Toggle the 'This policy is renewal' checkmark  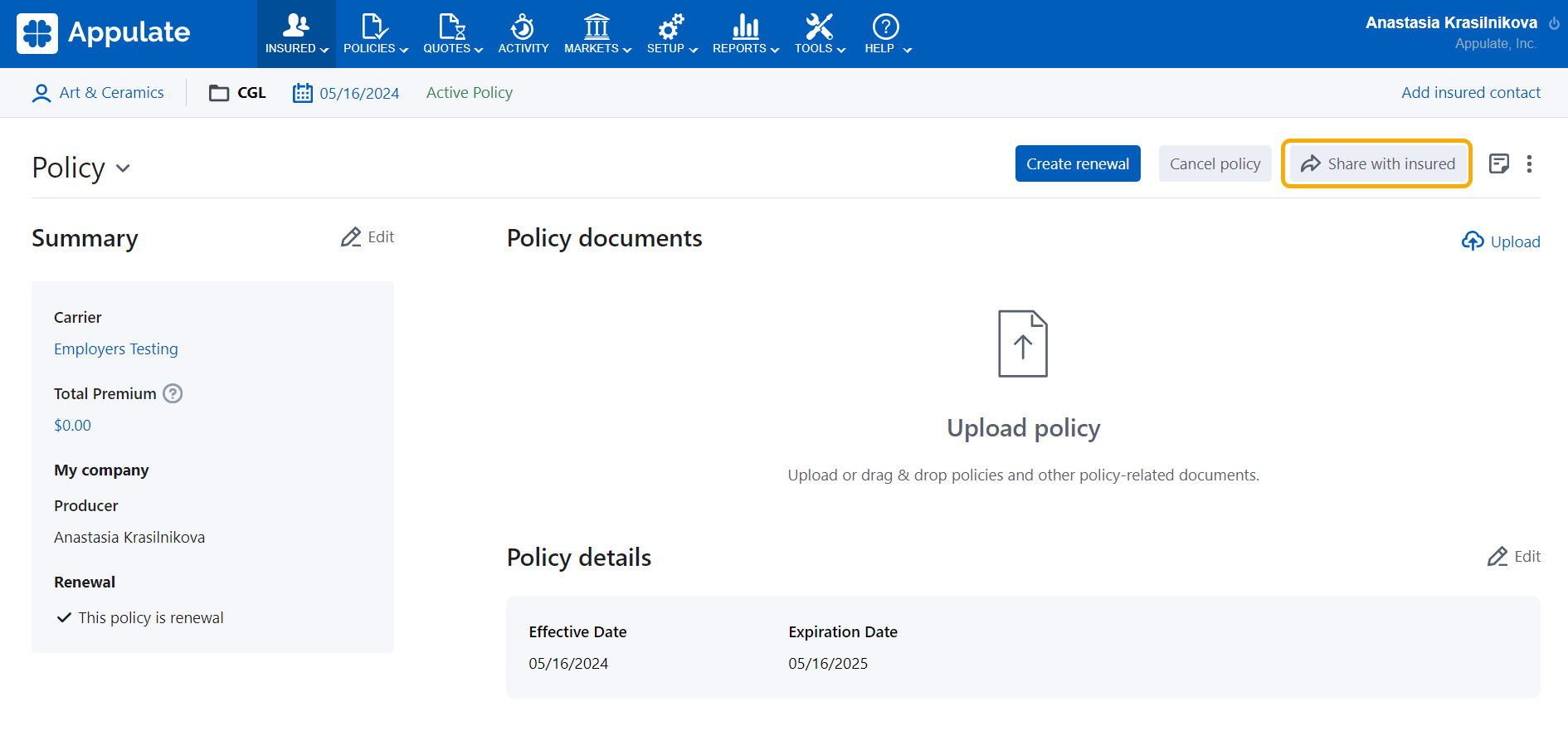click(x=64, y=617)
